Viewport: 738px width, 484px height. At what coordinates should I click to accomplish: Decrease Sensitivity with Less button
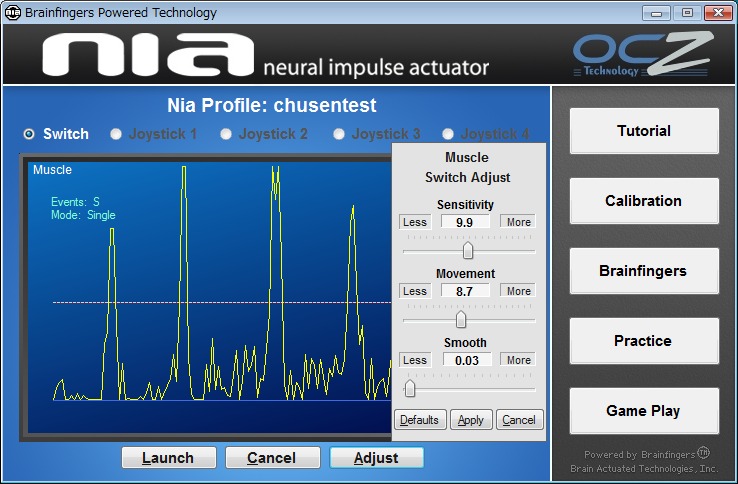click(415, 222)
